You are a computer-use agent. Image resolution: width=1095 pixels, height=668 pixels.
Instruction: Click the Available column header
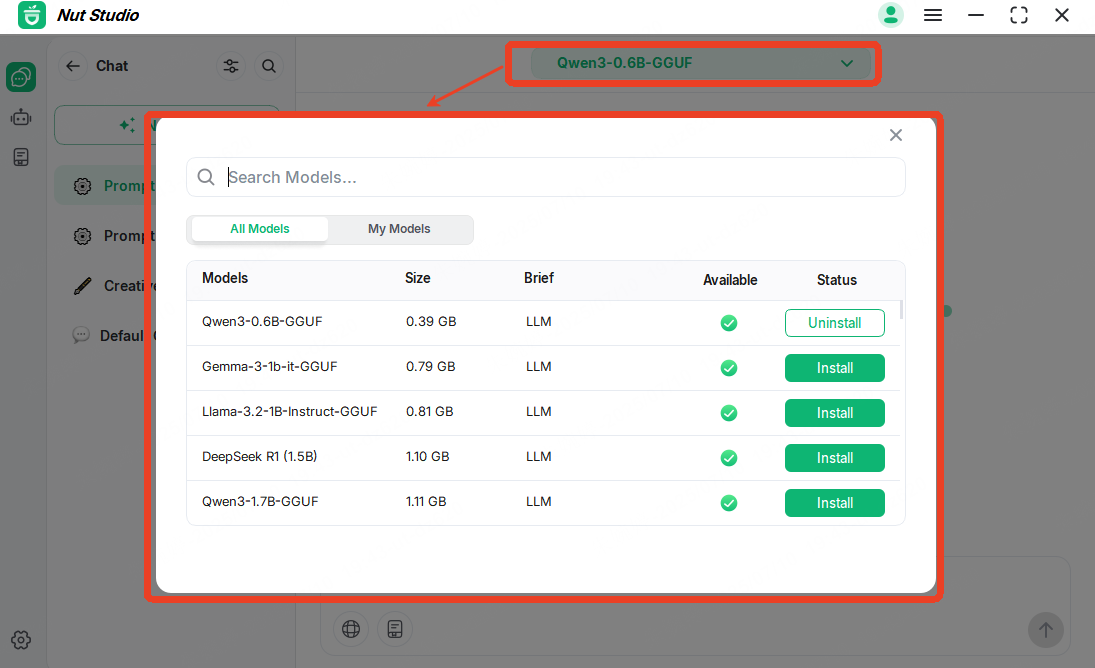click(x=730, y=280)
